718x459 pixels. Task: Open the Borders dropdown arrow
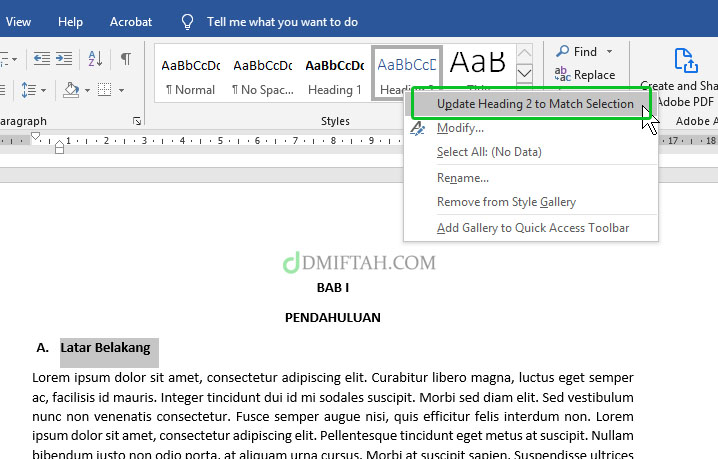[x=121, y=90]
